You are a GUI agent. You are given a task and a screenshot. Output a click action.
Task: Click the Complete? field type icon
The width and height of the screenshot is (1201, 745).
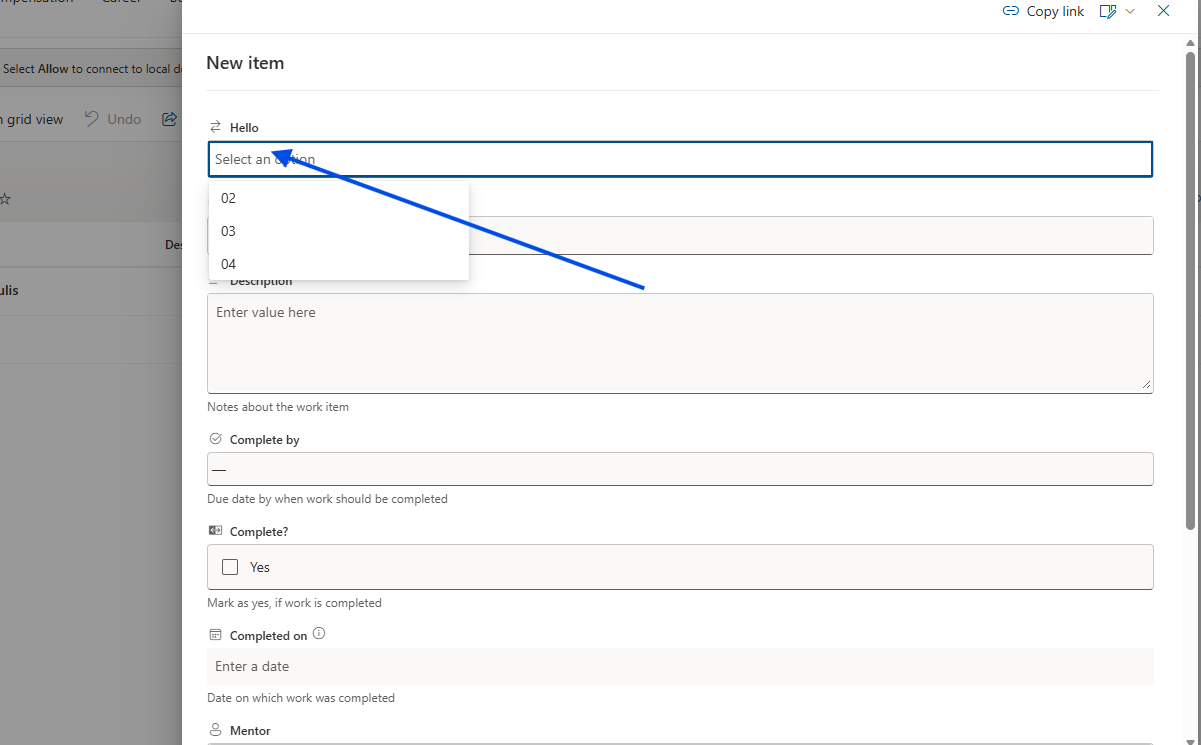click(215, 531)
